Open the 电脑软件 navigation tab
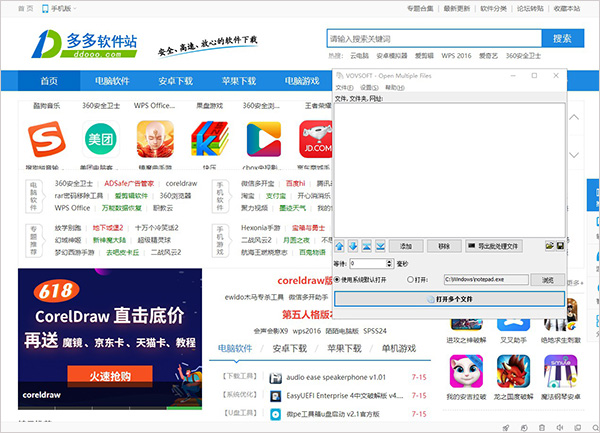The width and height of the screenshot is (600, 433). [112, 81]
